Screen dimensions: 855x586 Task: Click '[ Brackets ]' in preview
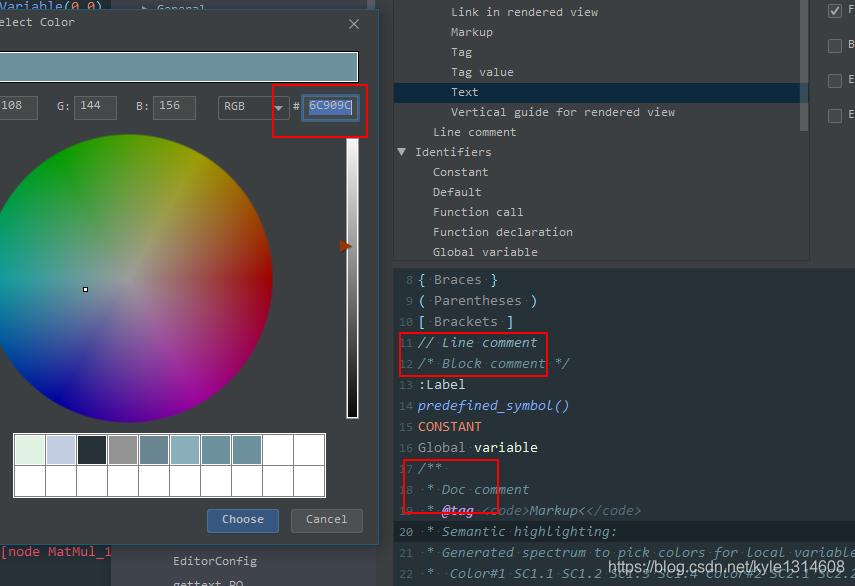[466, 322]
